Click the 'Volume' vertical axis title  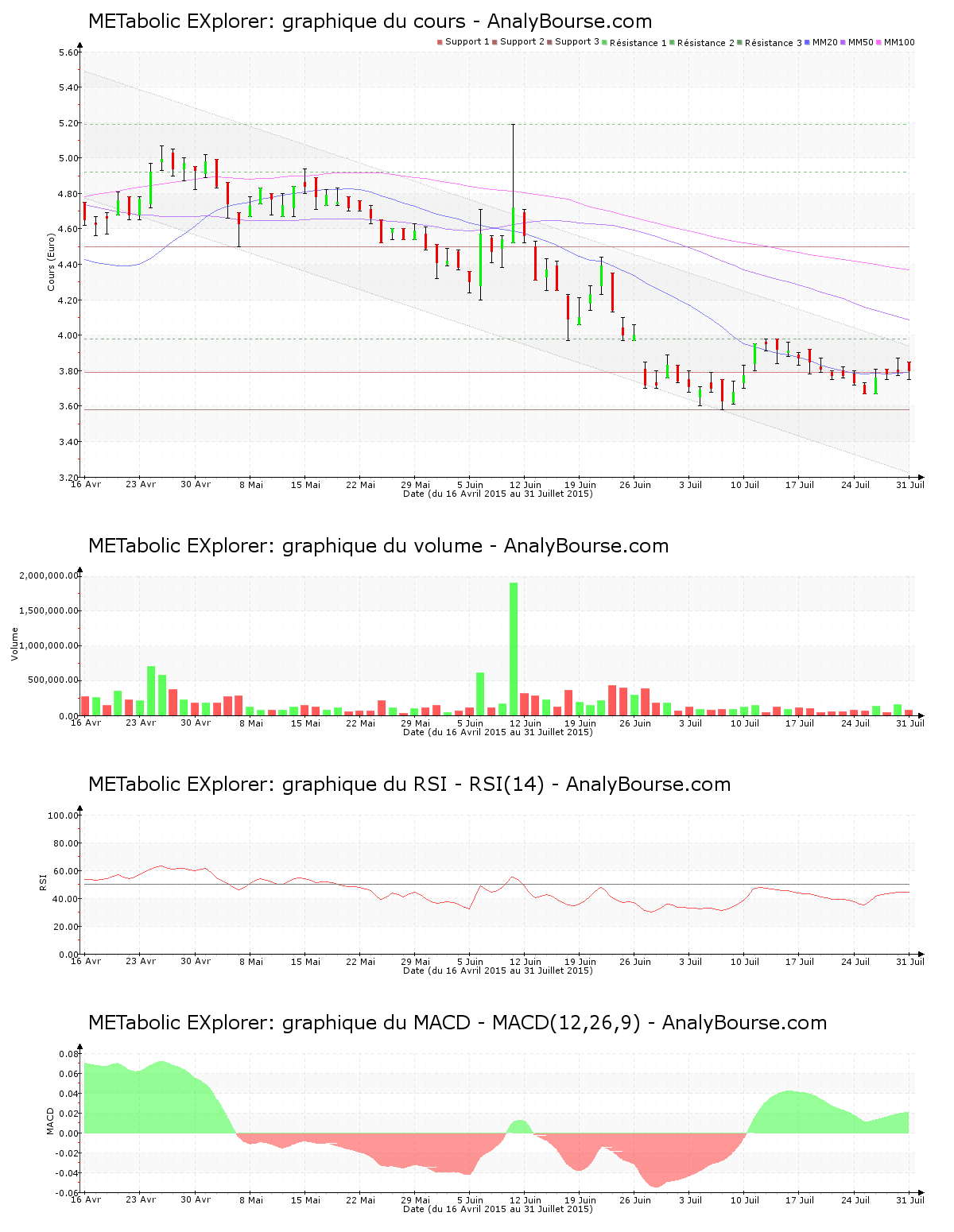[14, 644]
